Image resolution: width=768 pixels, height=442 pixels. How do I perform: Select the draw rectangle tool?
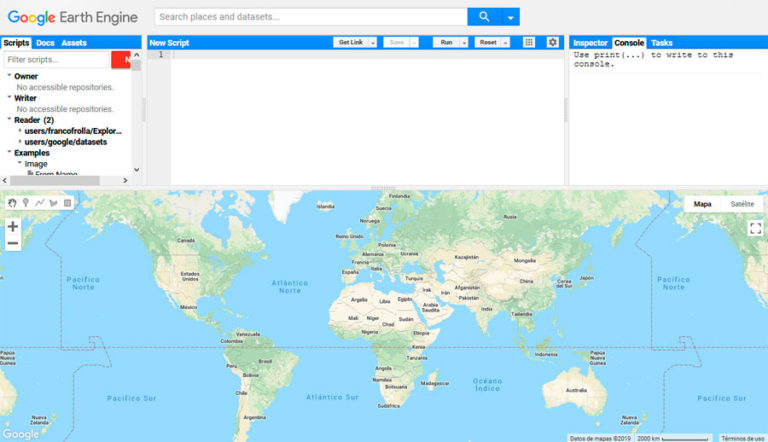(x=68, y=203)
